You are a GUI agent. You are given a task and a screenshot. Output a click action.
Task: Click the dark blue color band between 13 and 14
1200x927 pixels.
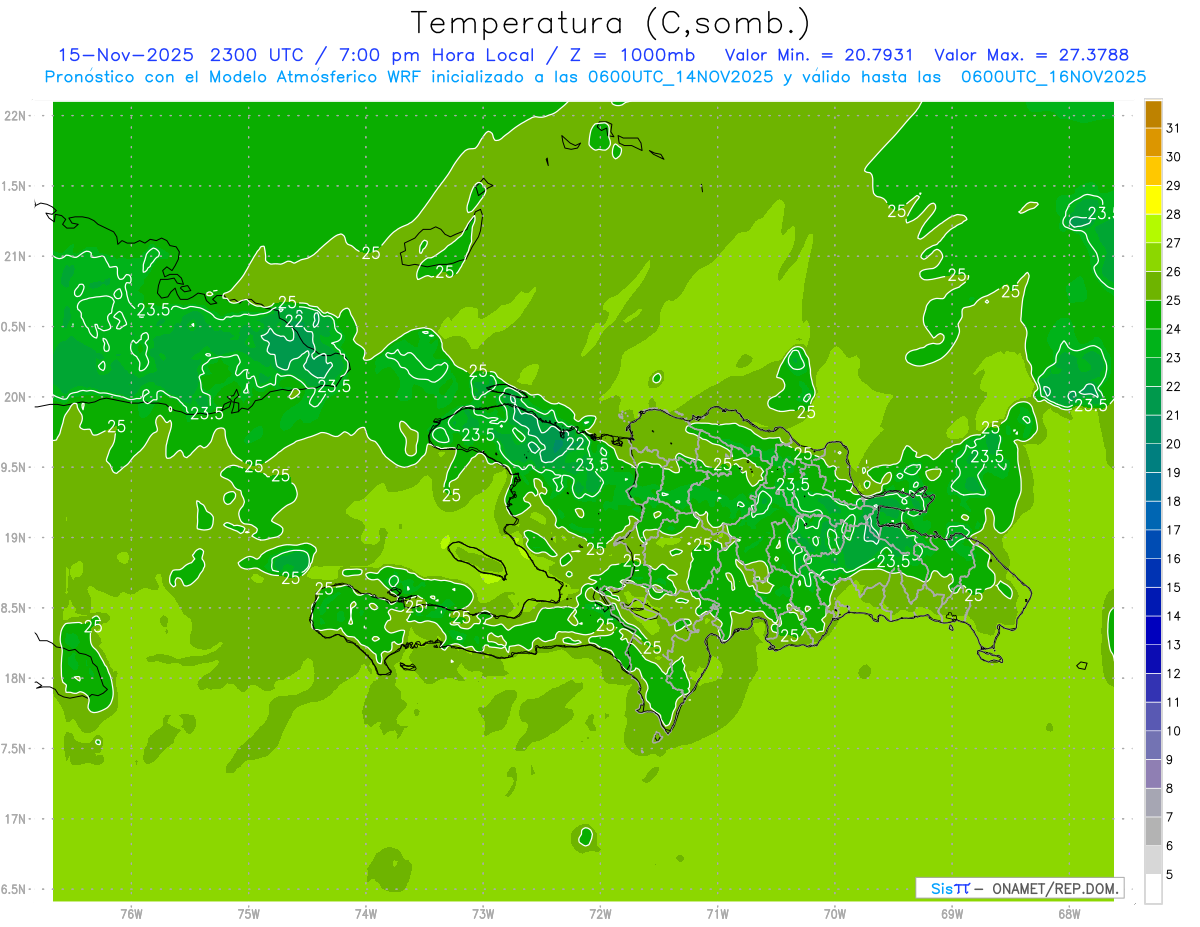point(1153,631)
